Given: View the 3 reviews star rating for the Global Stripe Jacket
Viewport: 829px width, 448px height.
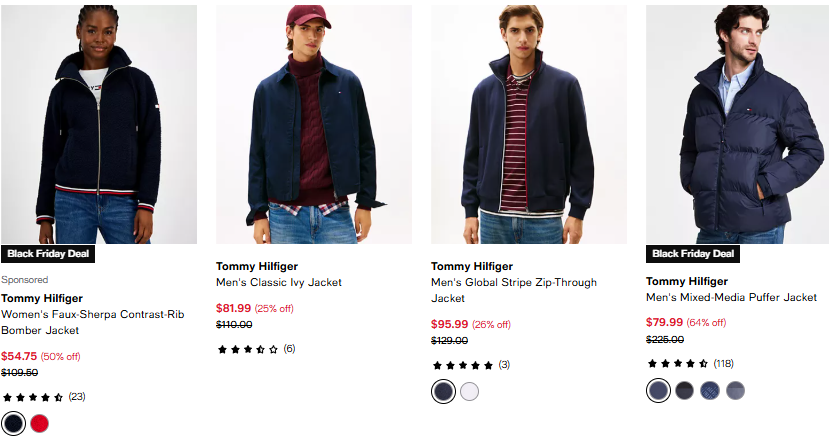Looking at the screenshot, I should click(x=462, y=365).
